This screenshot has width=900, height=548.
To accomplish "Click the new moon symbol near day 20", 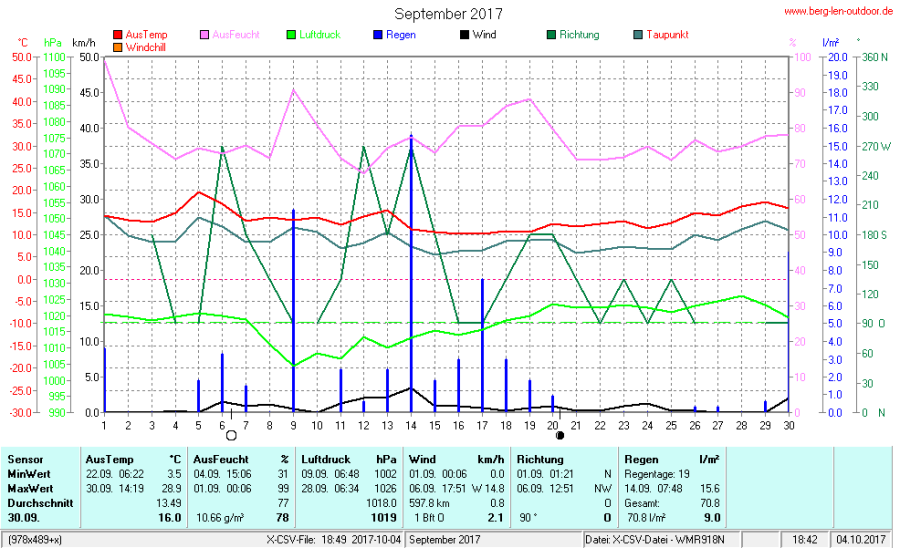I will tap(560, 435).
